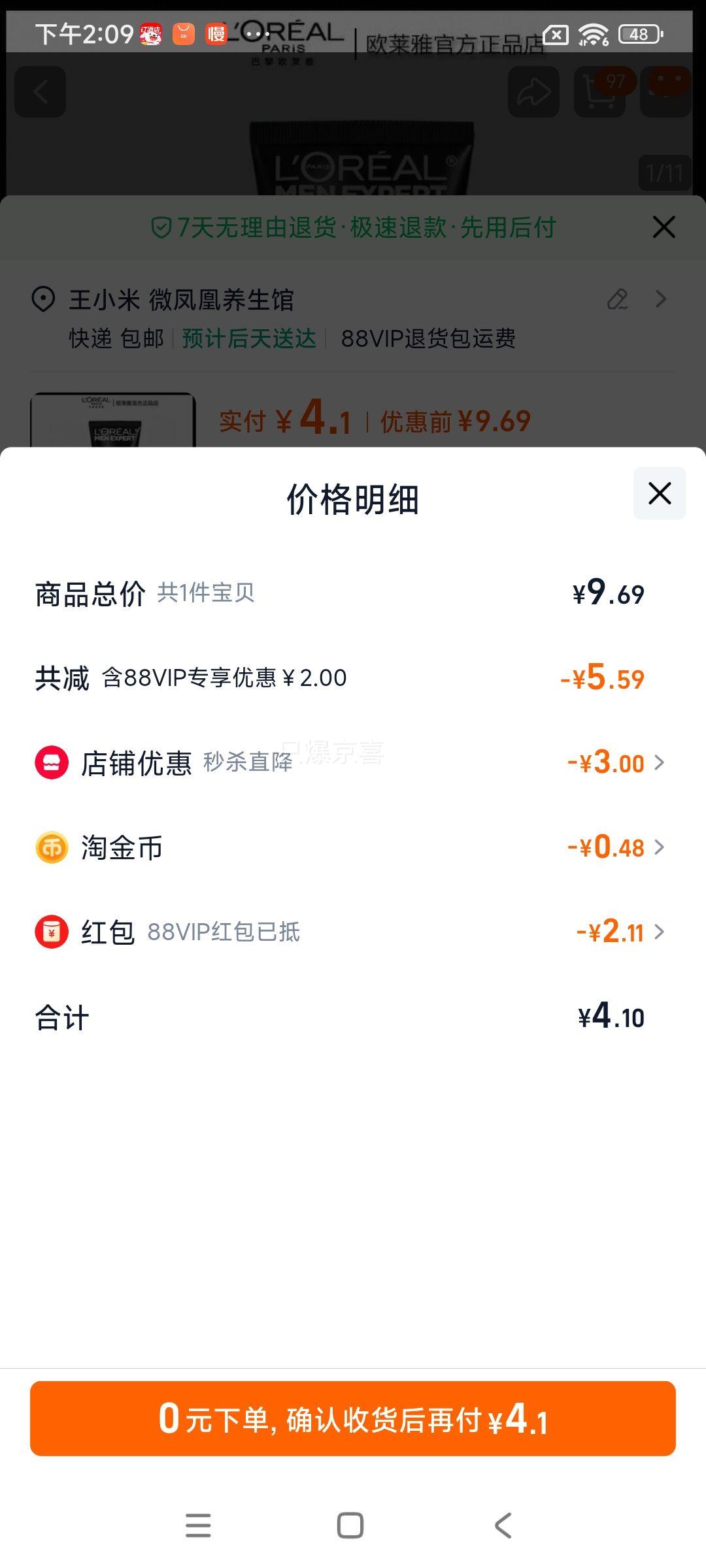Open address details via the right chevron
Viewport: 706px width, 1568px height.
click(661, 299)
